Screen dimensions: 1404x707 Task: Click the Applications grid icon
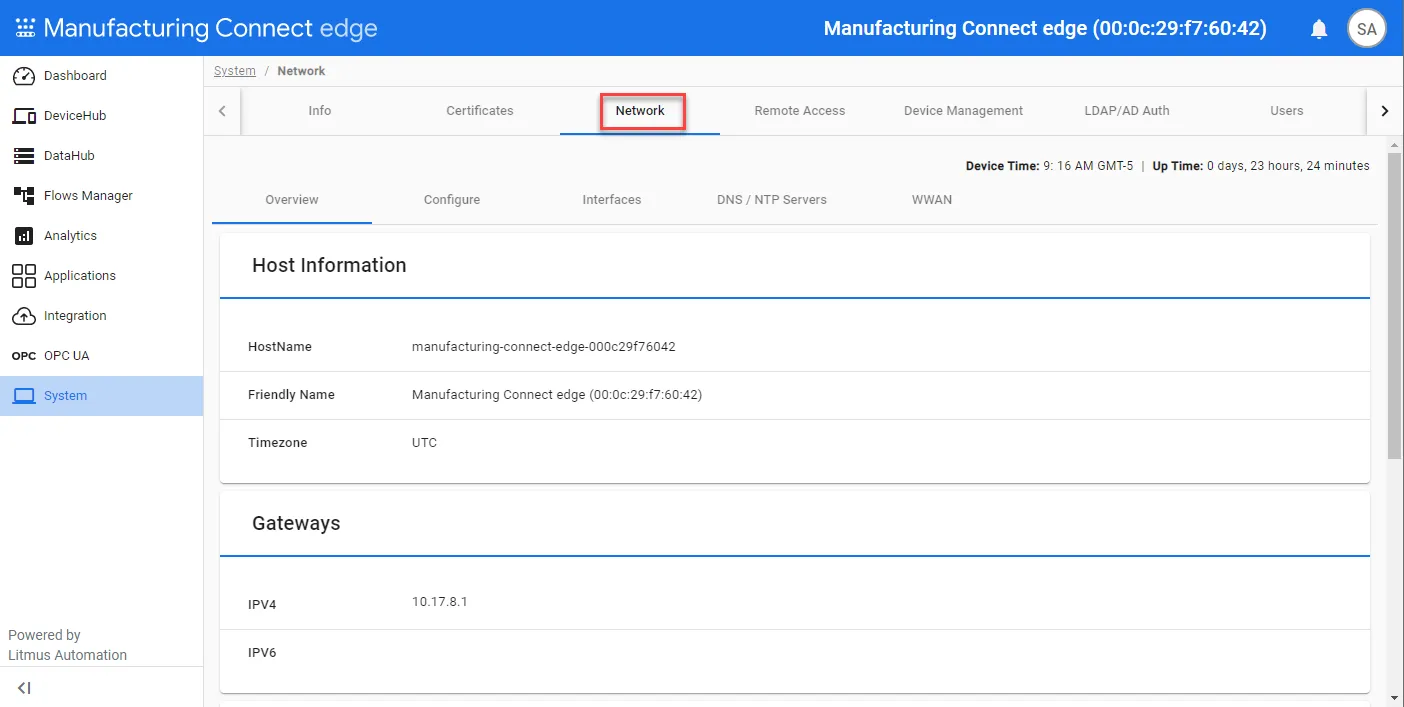point(24,276)
